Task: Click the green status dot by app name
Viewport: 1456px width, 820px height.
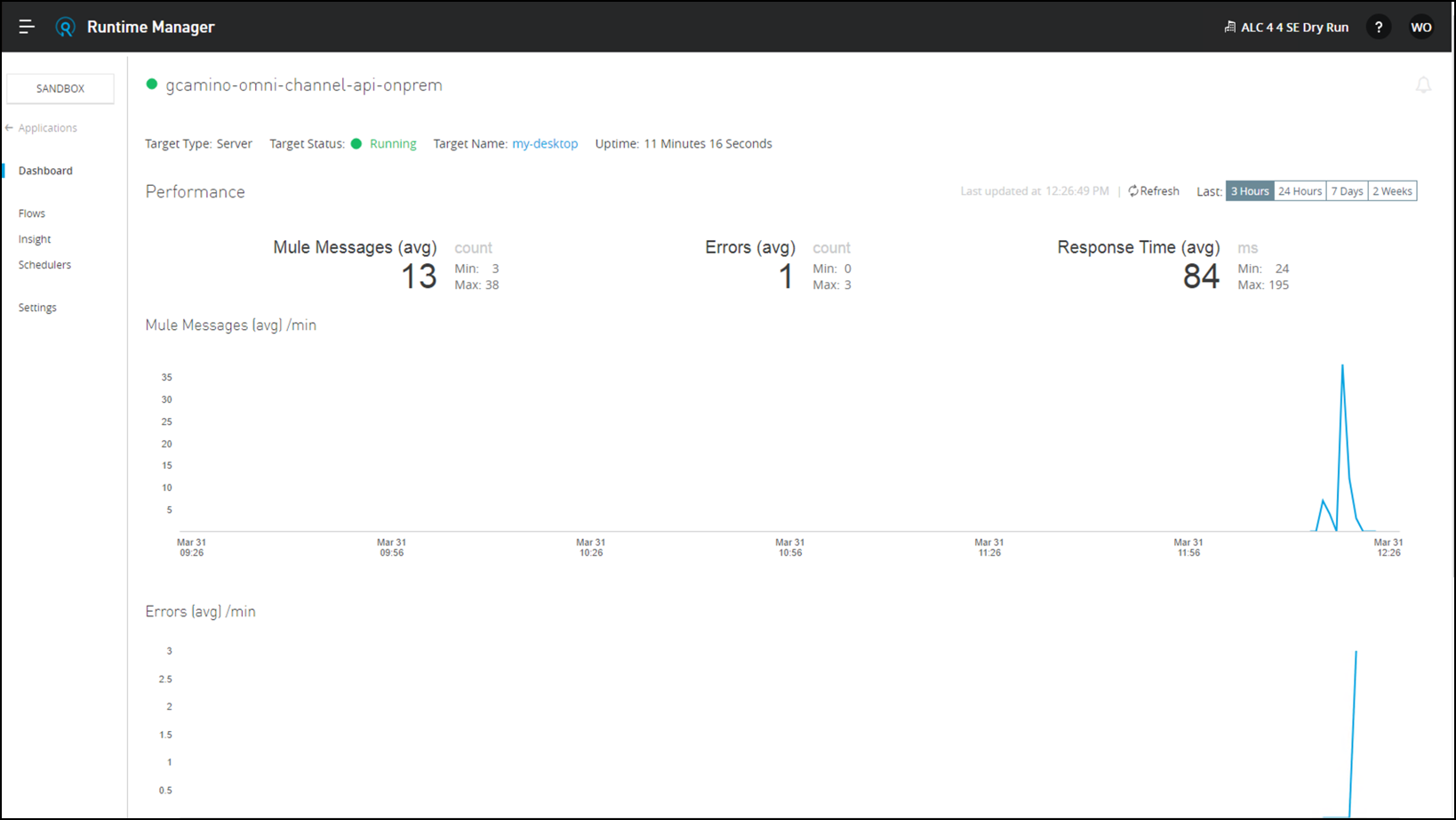Action: (x=152, y=84)
